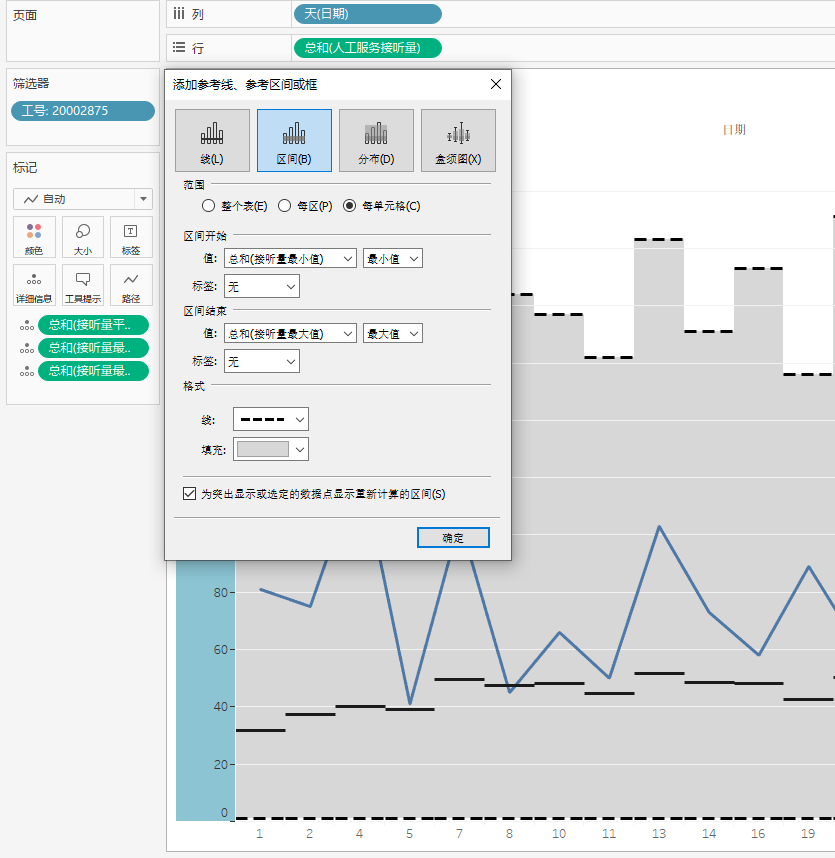Click the x-axis label 10

[559, 833]
